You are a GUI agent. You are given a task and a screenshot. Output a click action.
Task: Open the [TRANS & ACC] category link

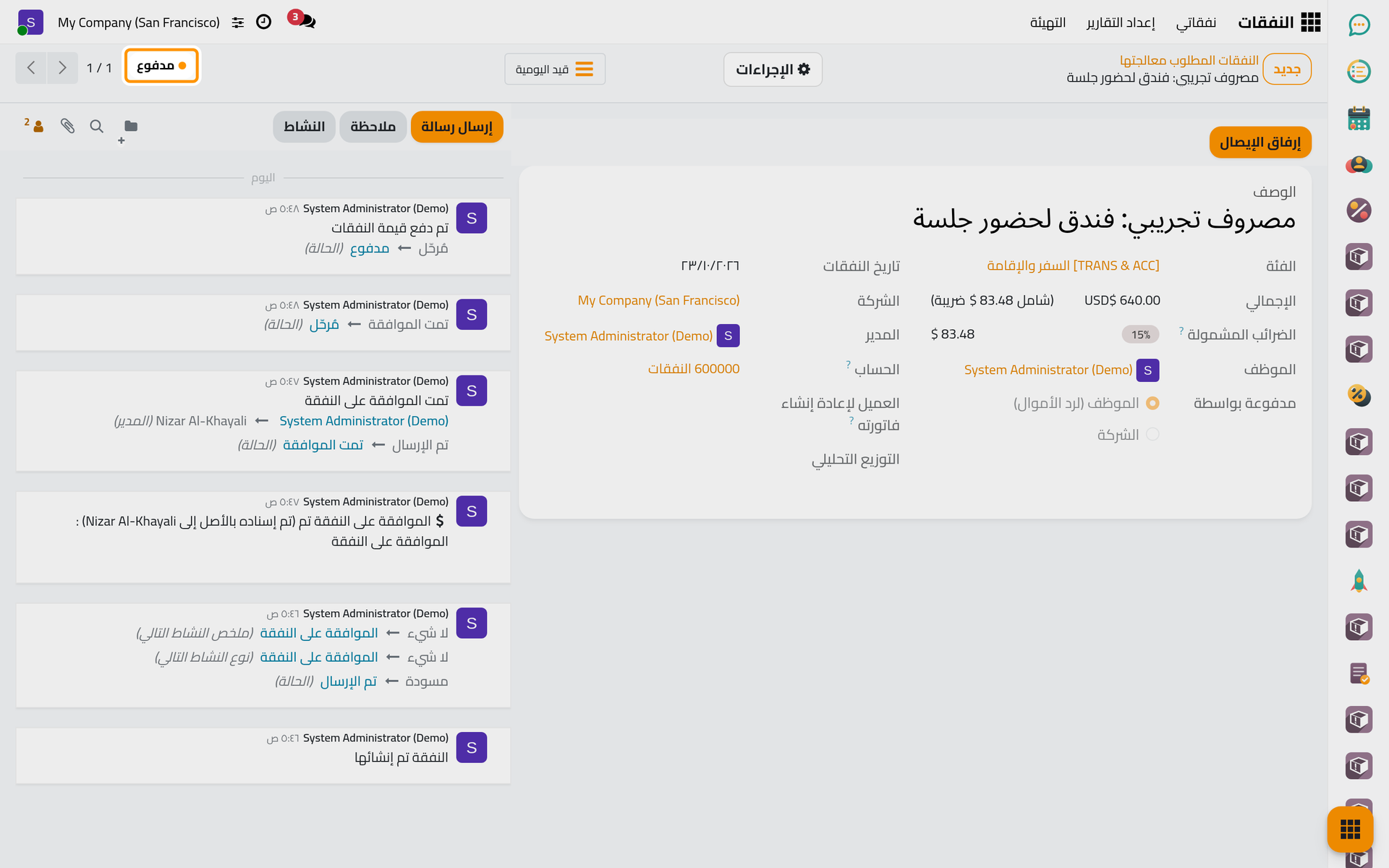pyautogui.click(x=1073, y=265)
